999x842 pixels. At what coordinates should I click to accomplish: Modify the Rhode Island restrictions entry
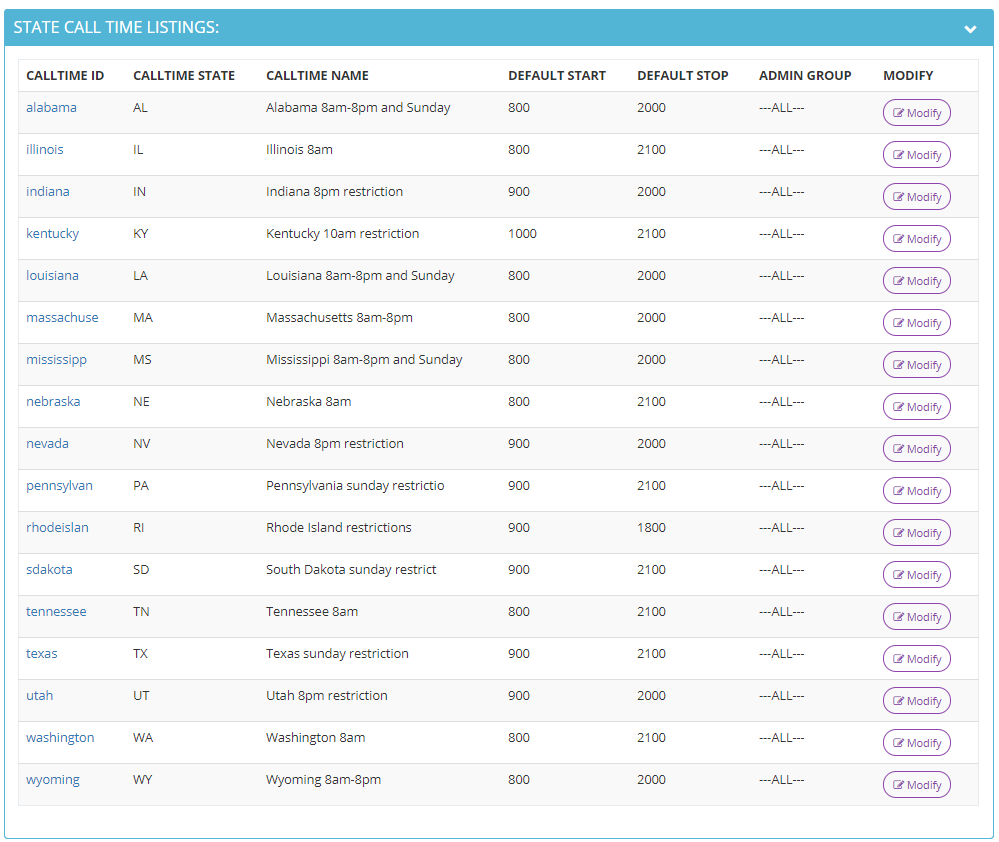coord(916,533)
